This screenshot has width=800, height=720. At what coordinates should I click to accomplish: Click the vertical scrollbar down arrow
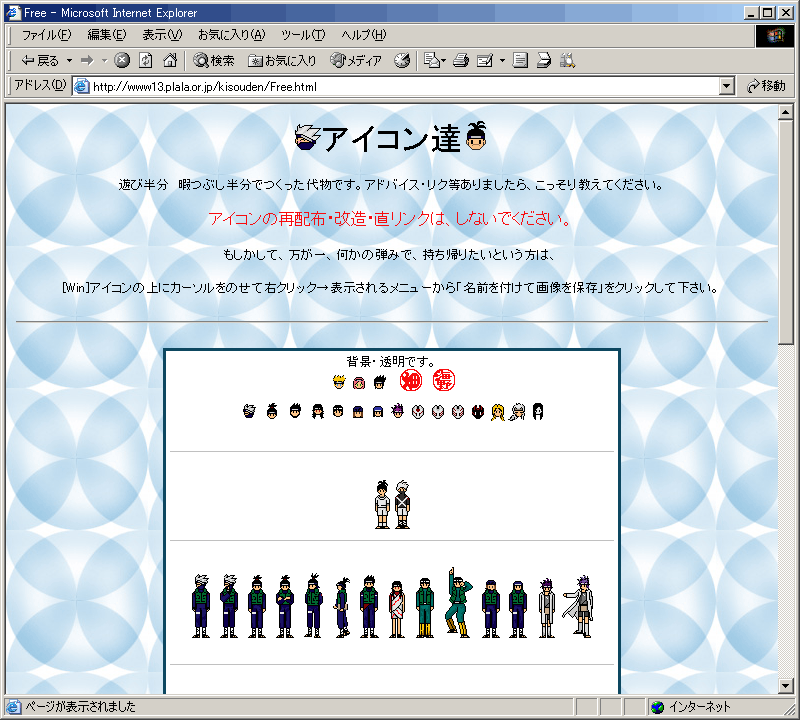[x=786, y=686]
